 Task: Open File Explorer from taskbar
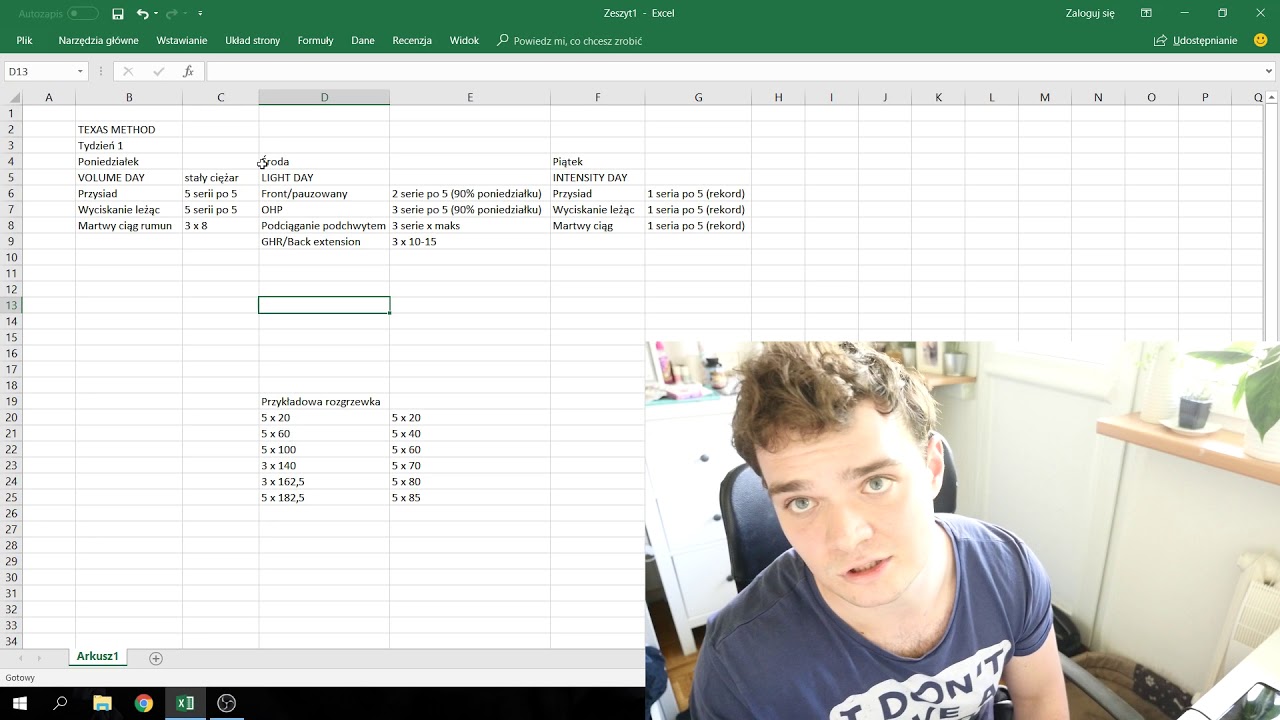[102, 703]
